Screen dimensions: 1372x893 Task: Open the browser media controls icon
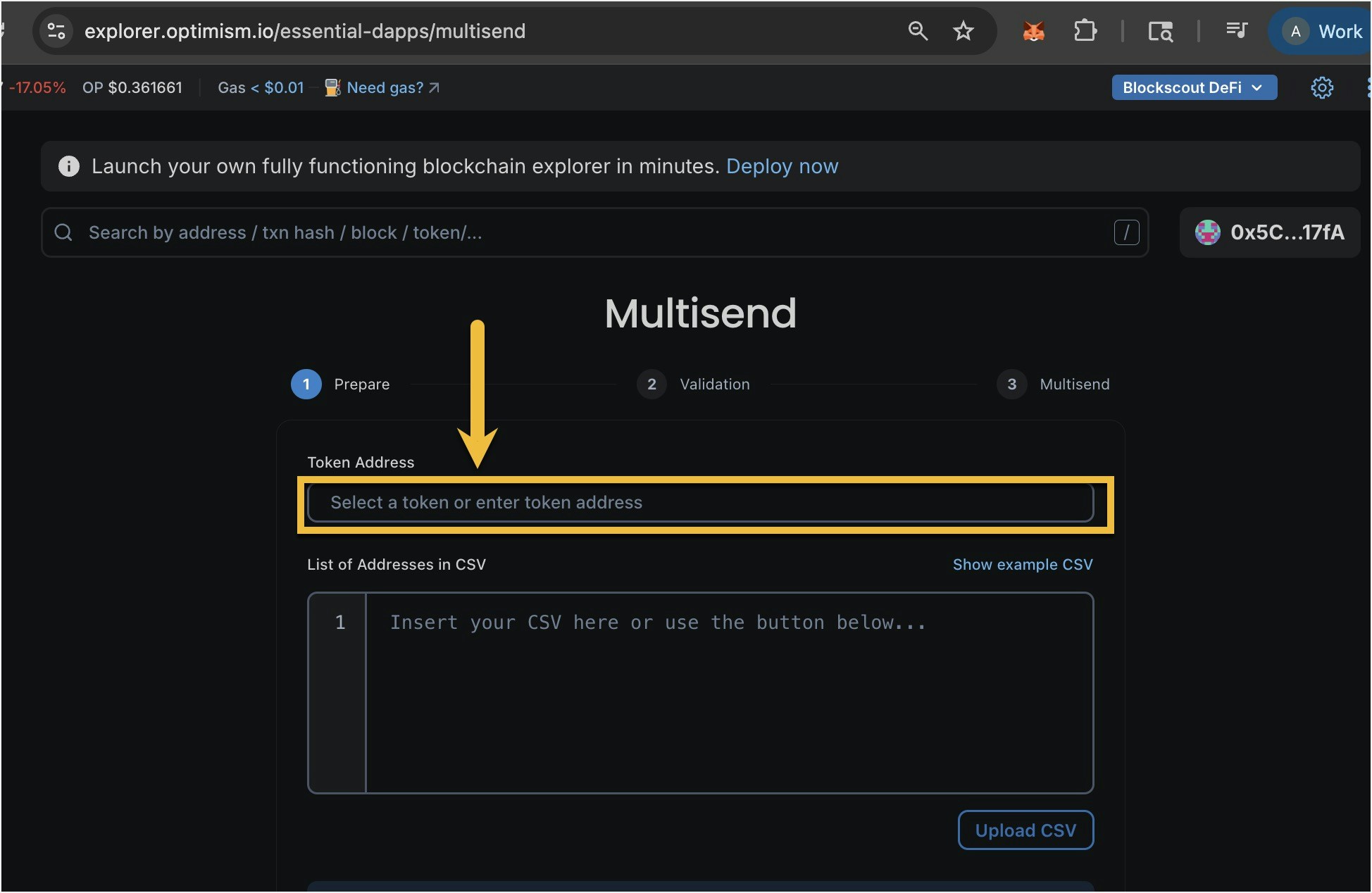coord(1237,31)
